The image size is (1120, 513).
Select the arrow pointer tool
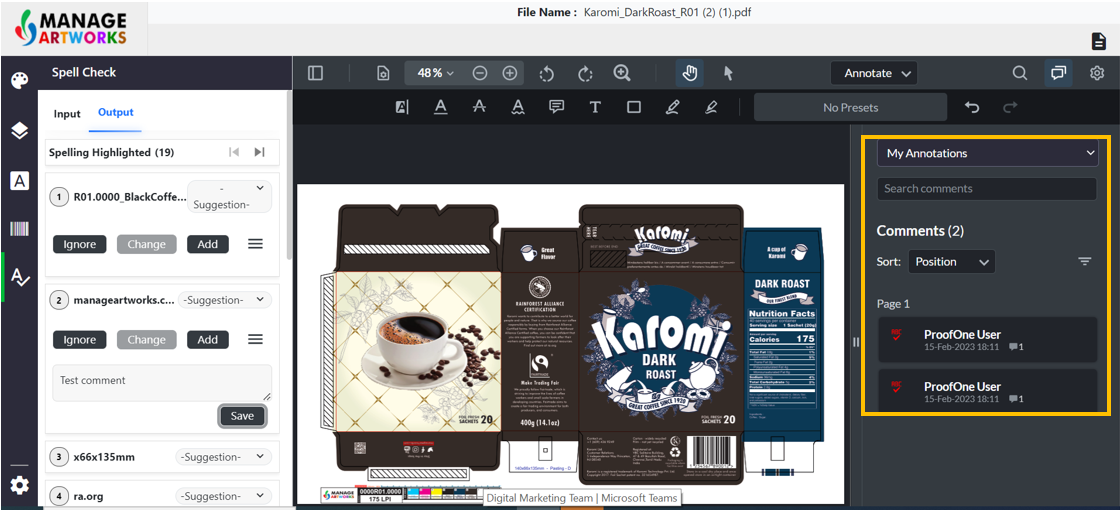coord(728,73)
